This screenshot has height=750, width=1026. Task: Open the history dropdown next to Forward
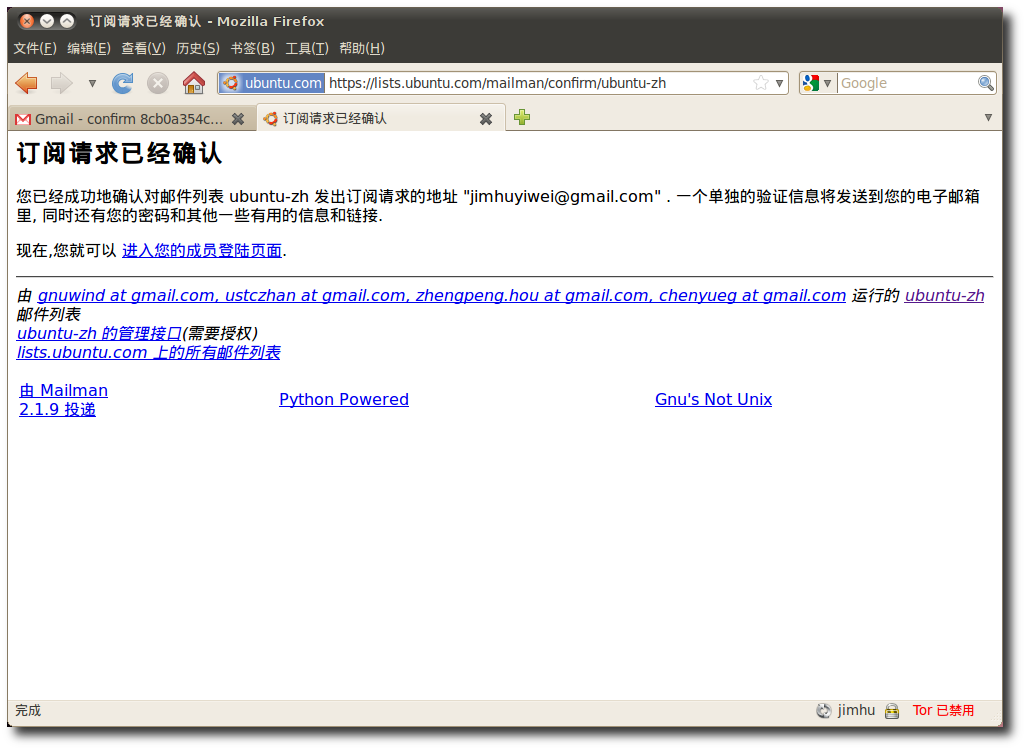click(x=92, y=83)
